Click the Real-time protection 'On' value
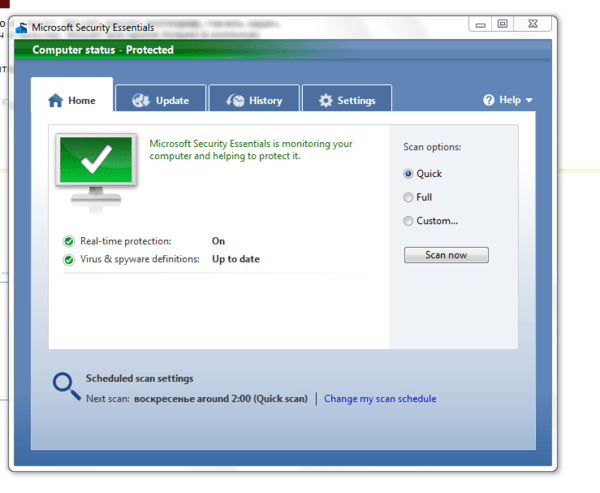 218,241
